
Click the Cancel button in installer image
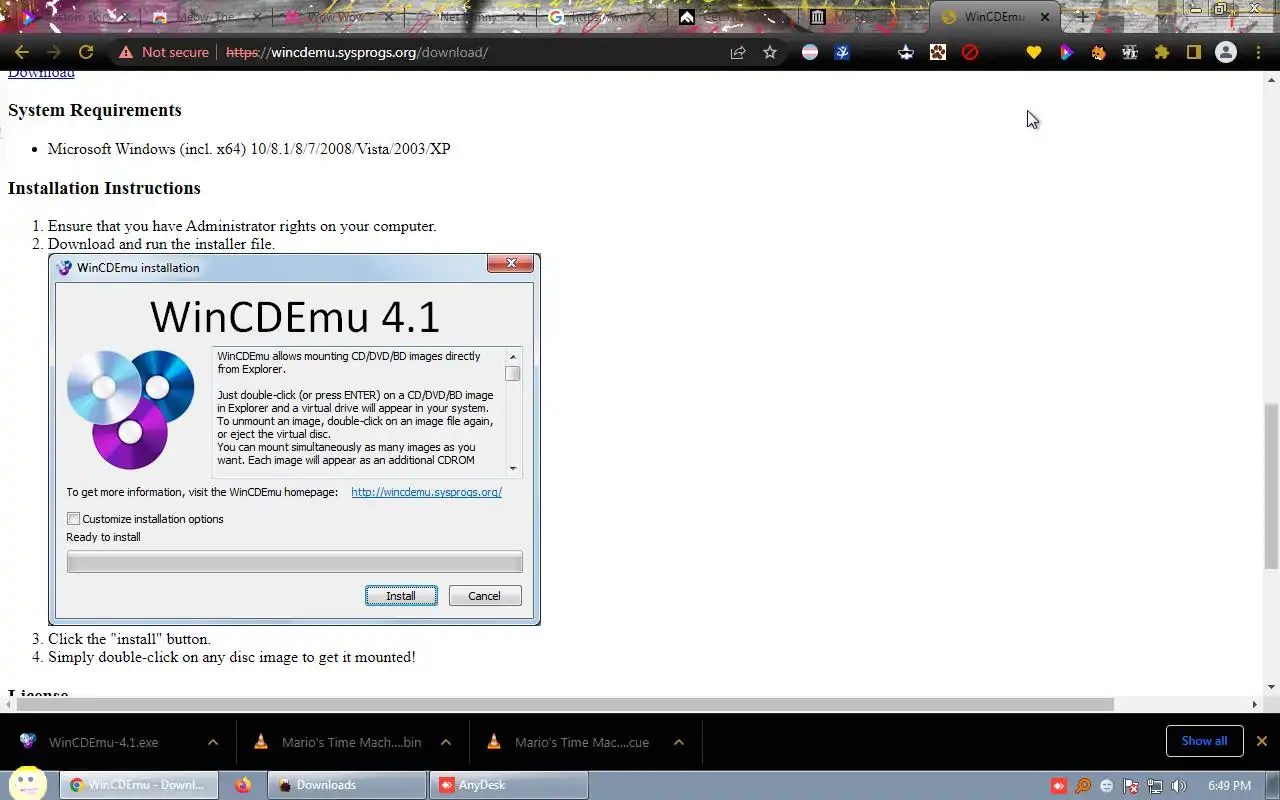(x=485, y=596)
